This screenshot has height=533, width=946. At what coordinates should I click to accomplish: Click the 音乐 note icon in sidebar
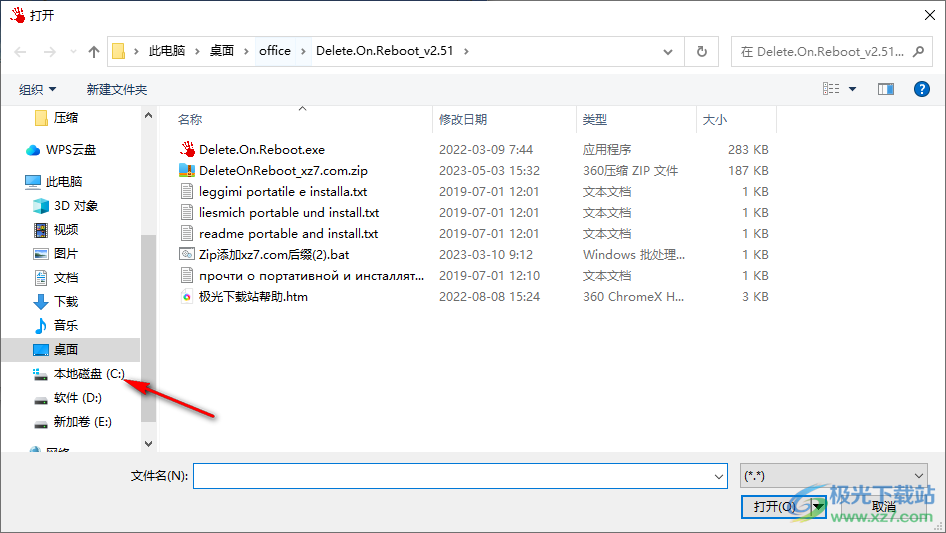tap(41, 325)
